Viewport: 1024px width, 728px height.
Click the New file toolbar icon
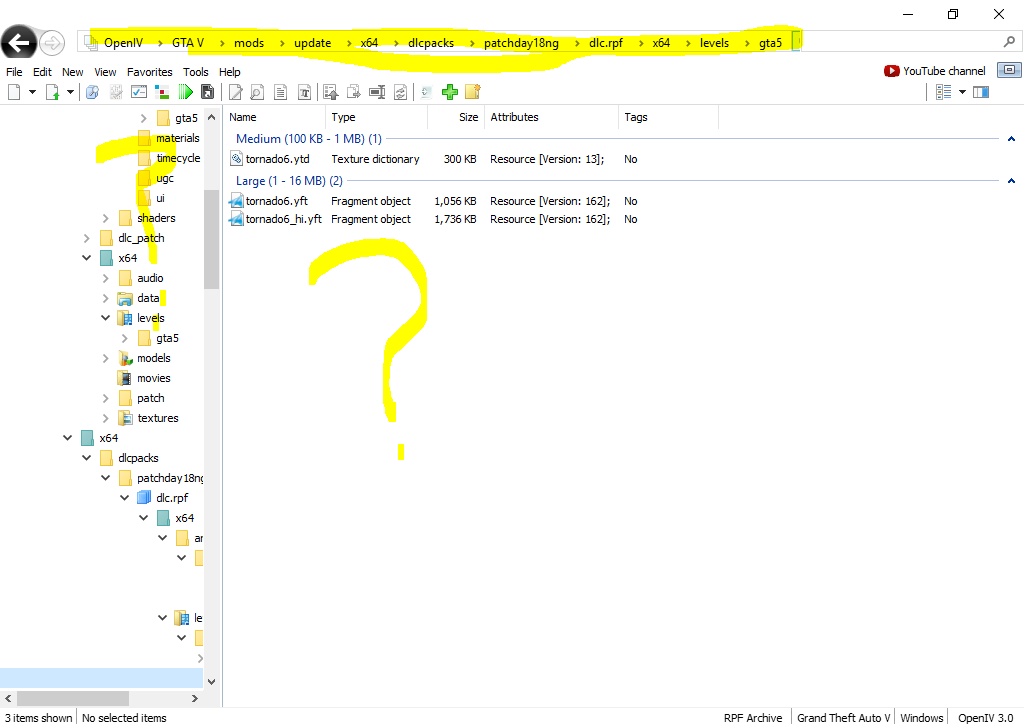pos(14,92)
